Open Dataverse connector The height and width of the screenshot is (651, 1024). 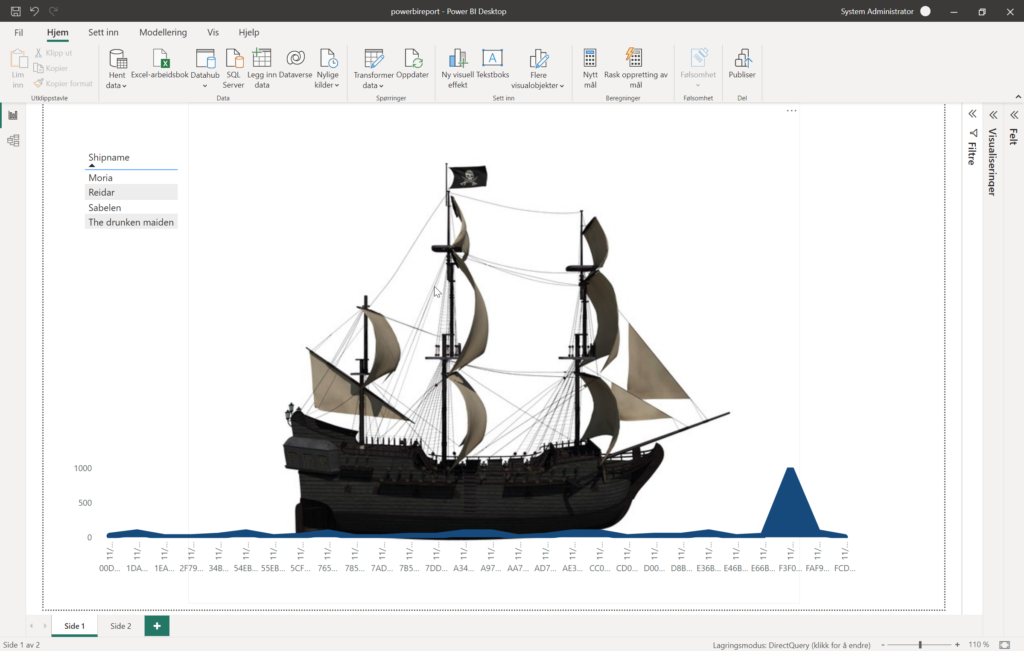point(295,64)
